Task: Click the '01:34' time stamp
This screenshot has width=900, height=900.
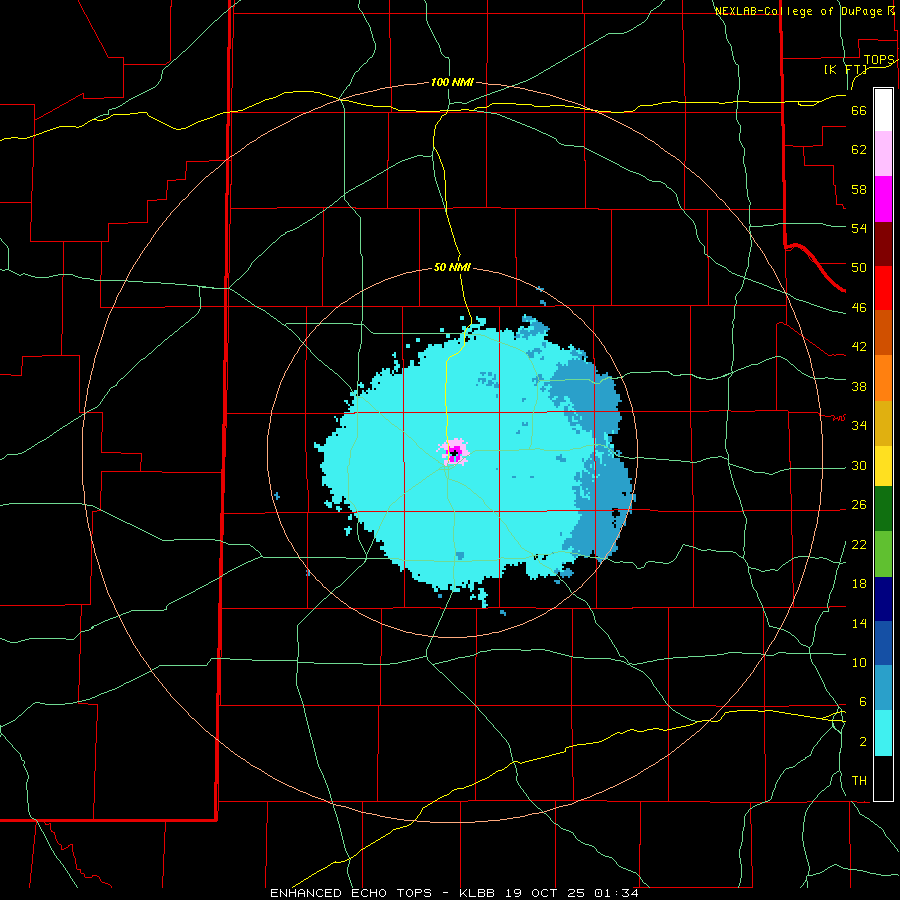Action: point(616,893)
